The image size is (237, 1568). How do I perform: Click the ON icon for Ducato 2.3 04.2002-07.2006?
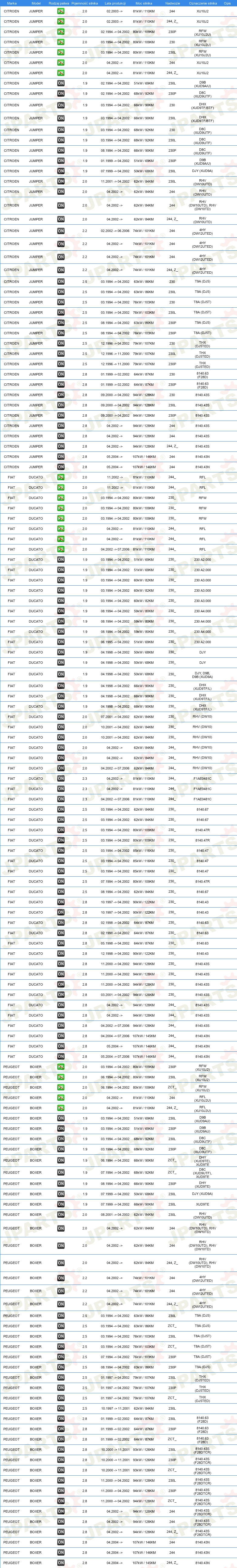pyautogui.click(x=61, y=799)
